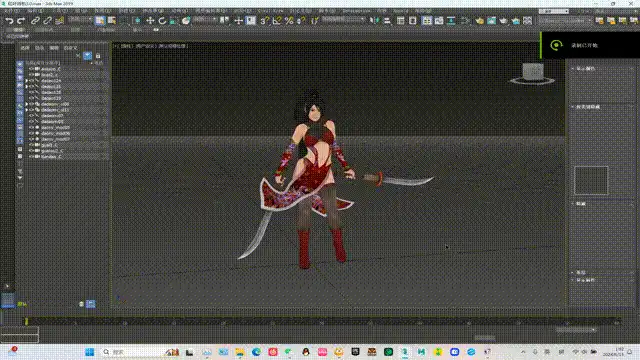The image size is (640, 360).
Task: Click the Render teapot icon
Action: coord(503,20)
